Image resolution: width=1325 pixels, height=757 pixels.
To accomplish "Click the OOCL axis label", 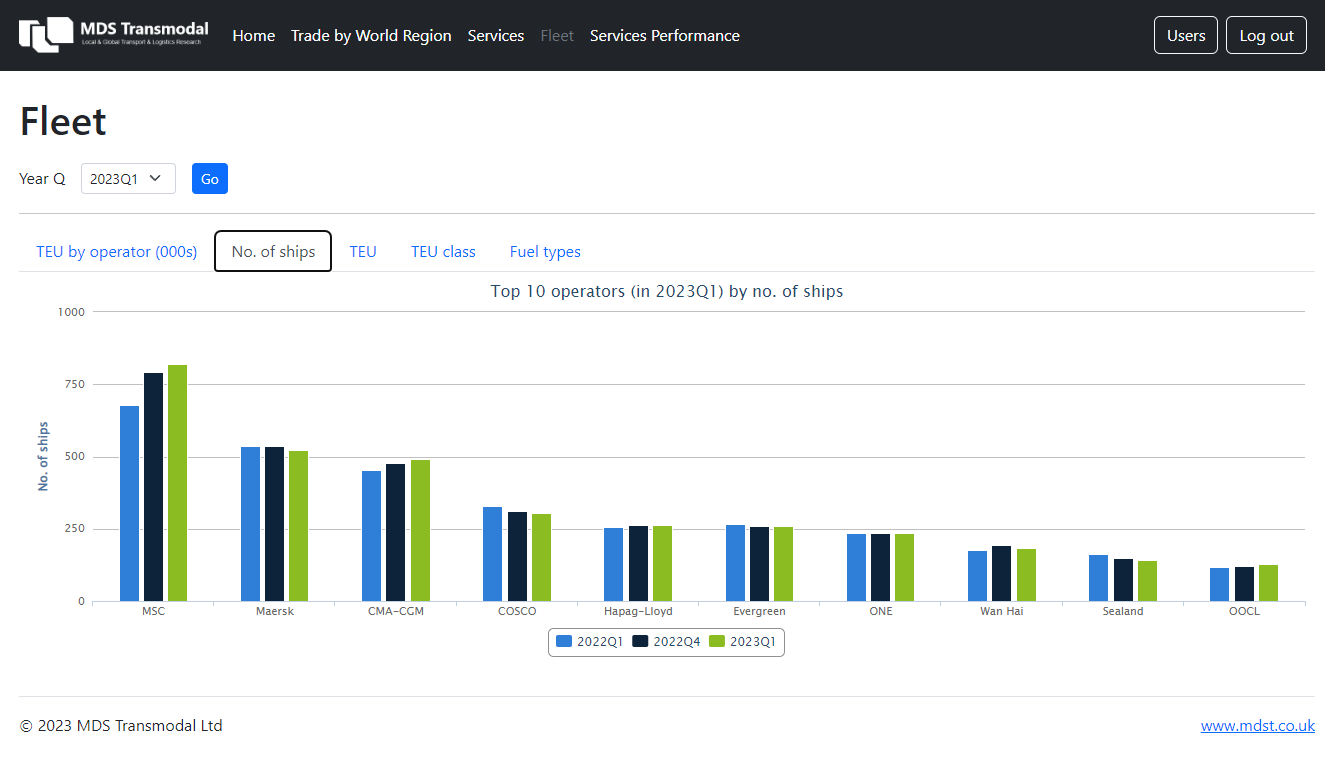I will (x=1244, y=611).
